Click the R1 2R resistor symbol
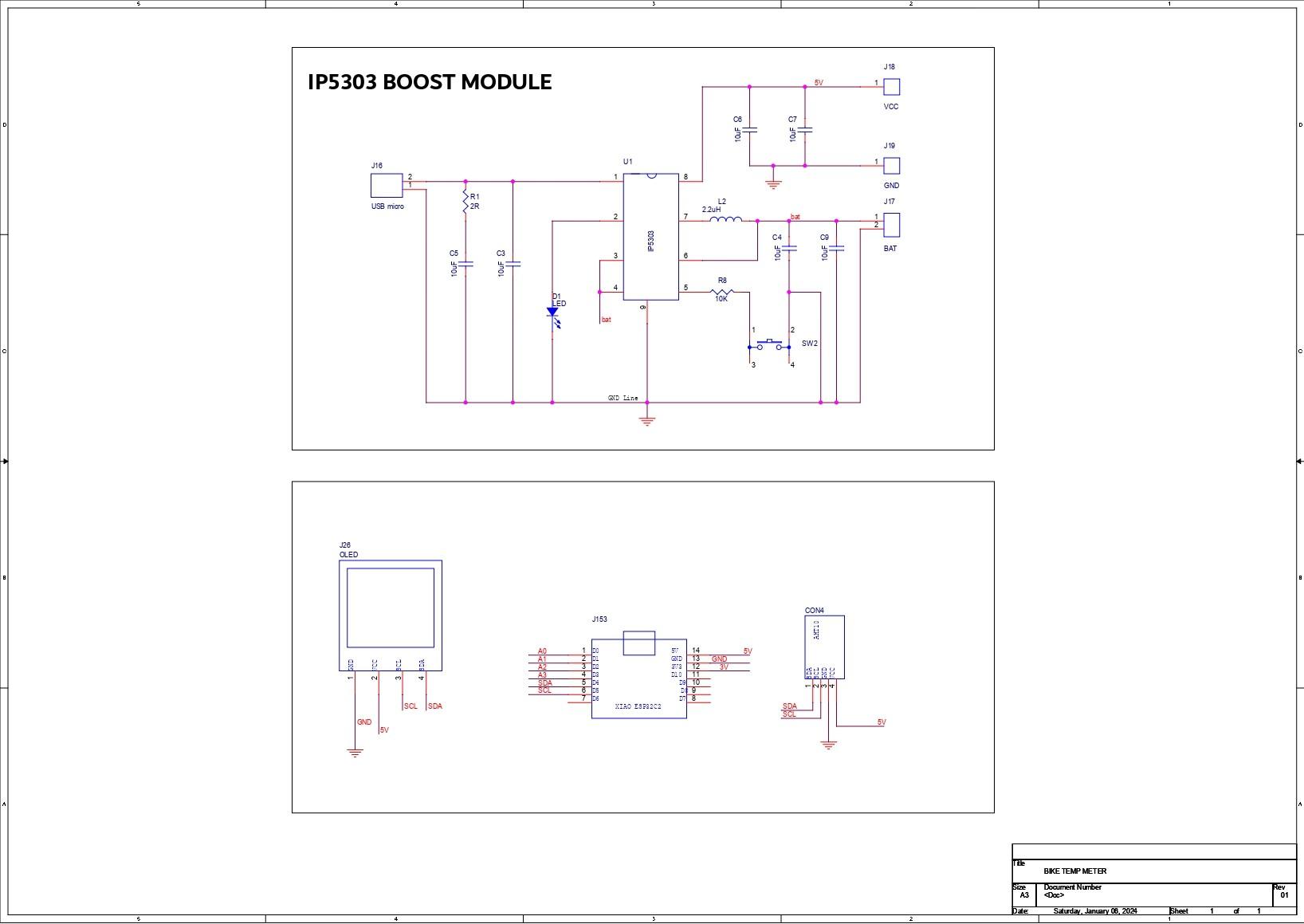Image resolution: width=1304 pixels, height=924 pixels. pos(465,202)
